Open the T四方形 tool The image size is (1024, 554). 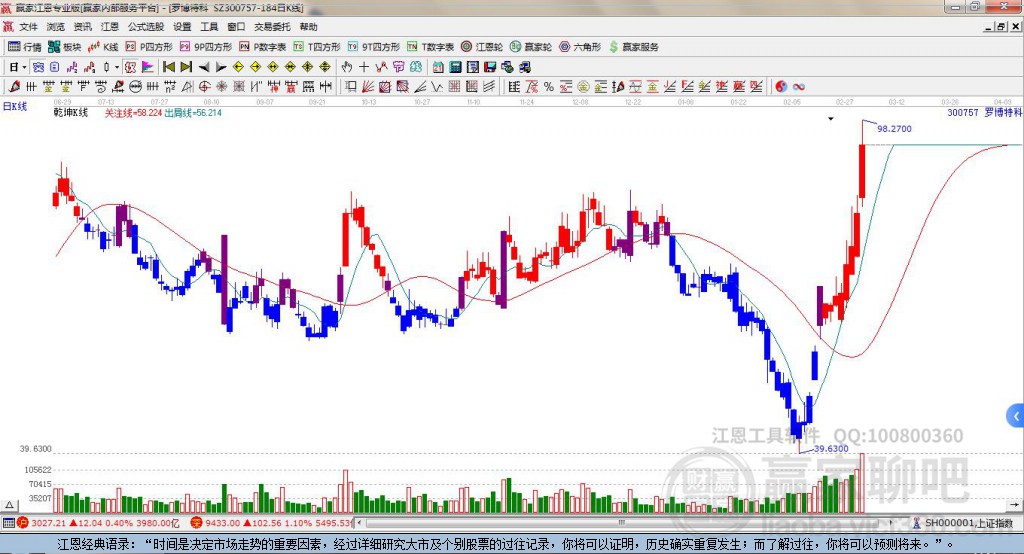[x=317, y=46]
